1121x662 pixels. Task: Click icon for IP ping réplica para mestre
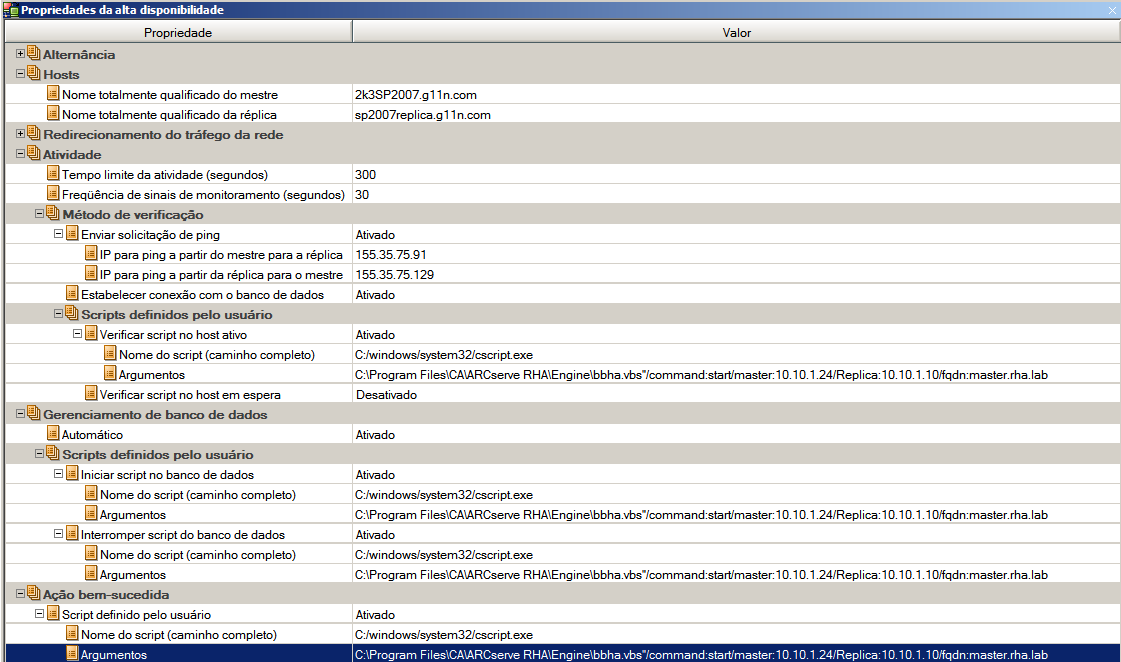[91, 274]
